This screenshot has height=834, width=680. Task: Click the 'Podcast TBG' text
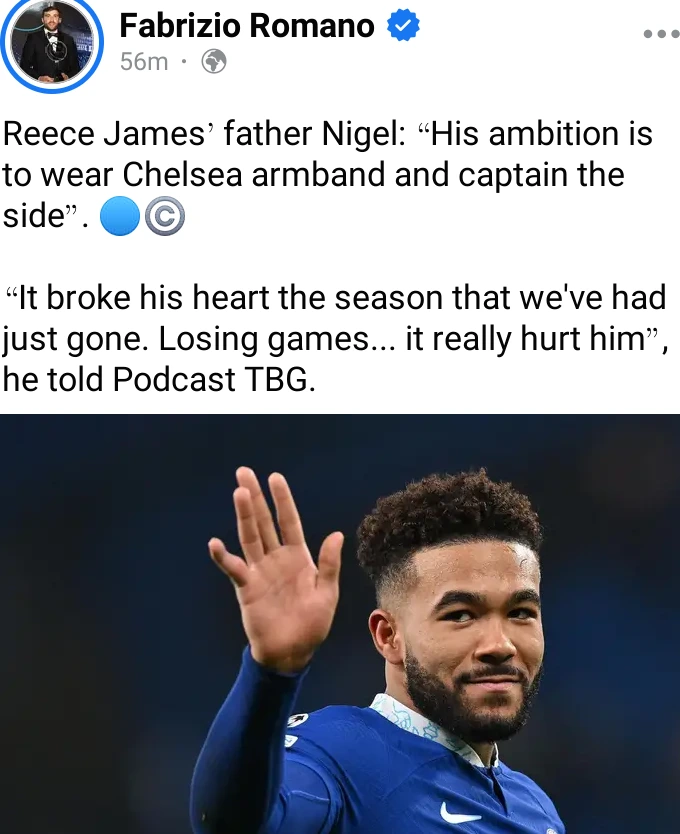(x=210, y=380)
